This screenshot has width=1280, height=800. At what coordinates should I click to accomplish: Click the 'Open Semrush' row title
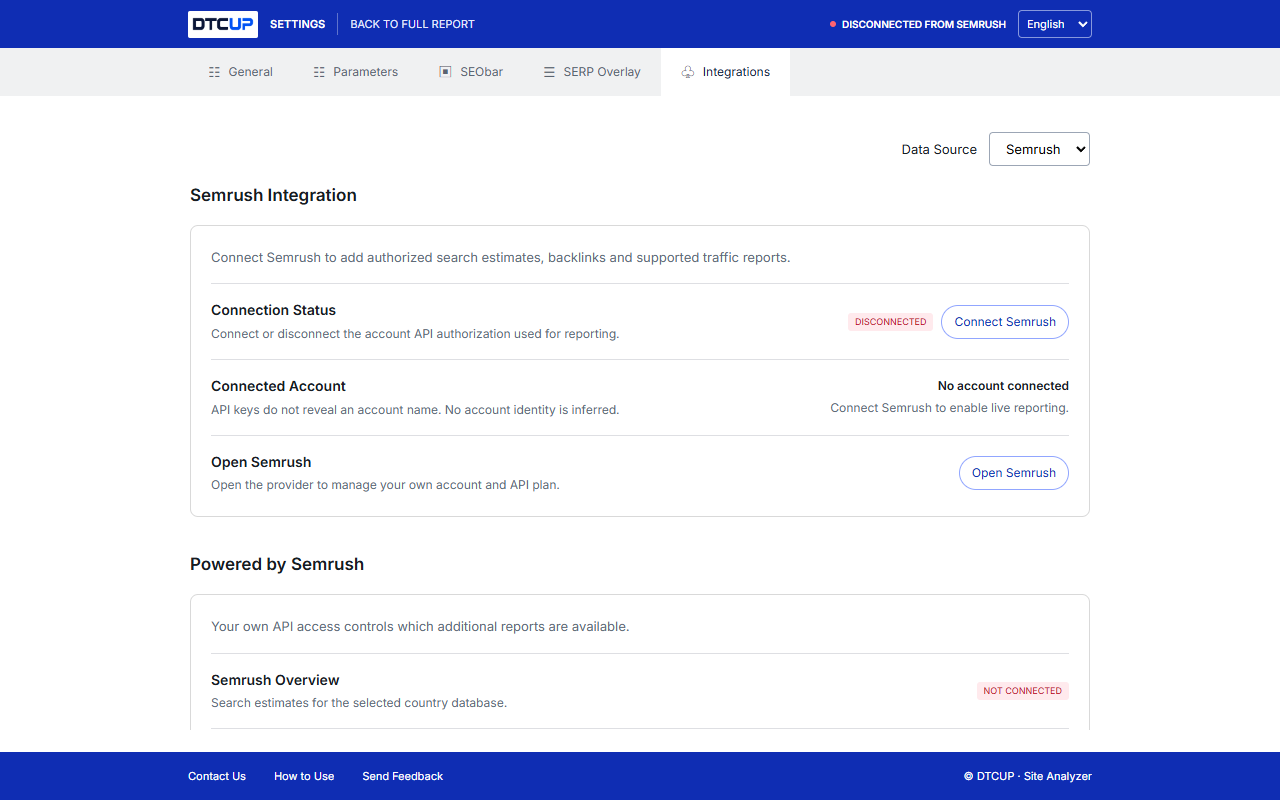261,462
